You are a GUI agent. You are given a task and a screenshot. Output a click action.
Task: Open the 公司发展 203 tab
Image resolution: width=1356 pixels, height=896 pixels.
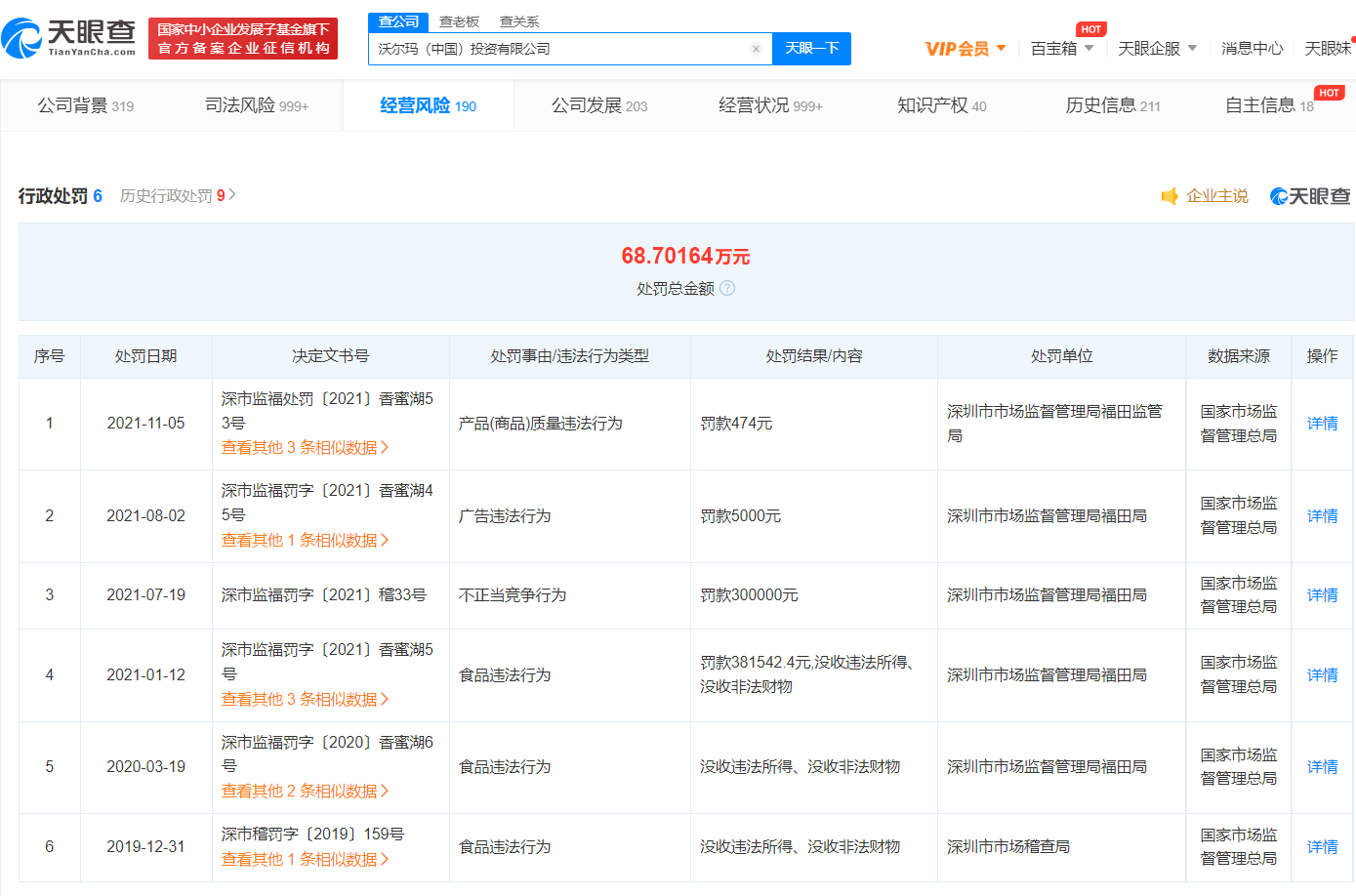point(599,105)
